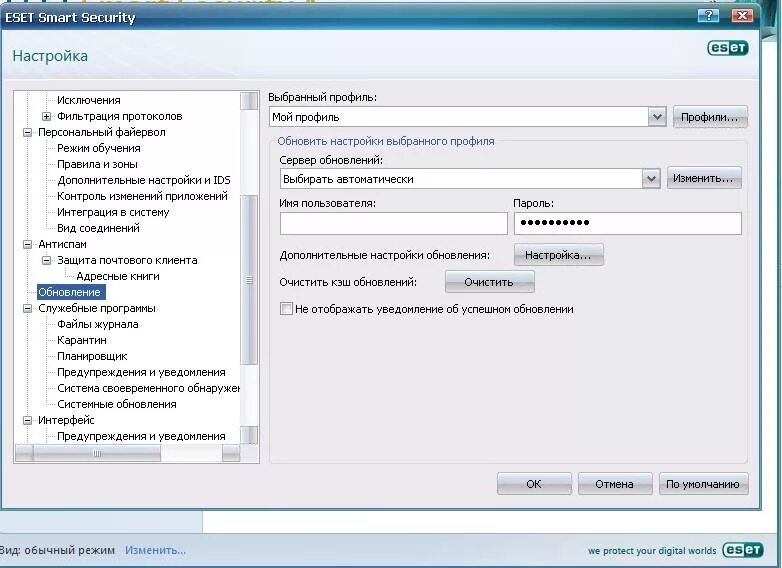Viewport: 782px width, 568px height.
Task: Toggle Не отображать уведомление об успешном обновлении
Action: coord(286,309)
